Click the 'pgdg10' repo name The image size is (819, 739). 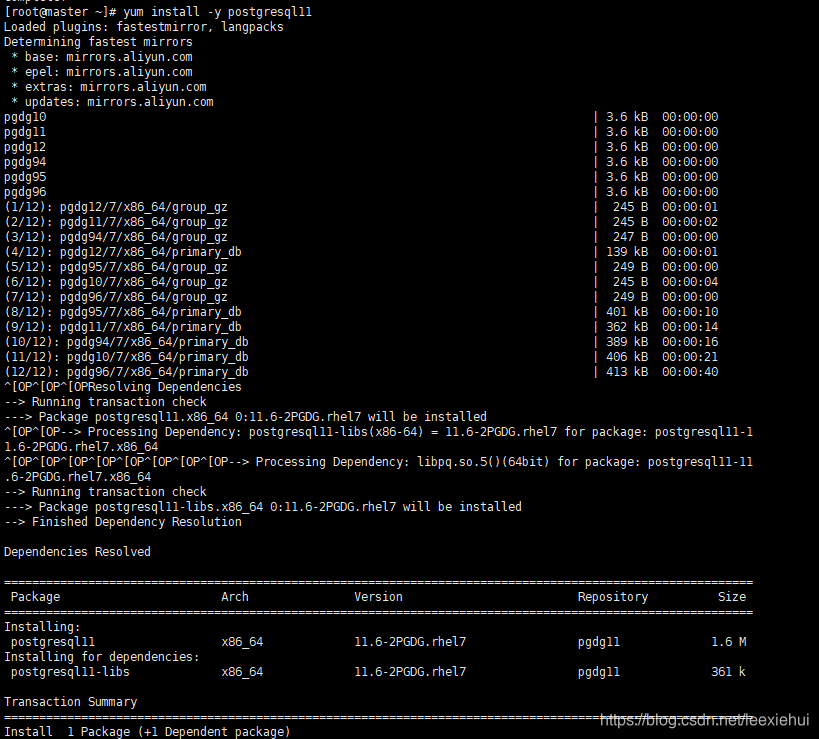[25, 117]
